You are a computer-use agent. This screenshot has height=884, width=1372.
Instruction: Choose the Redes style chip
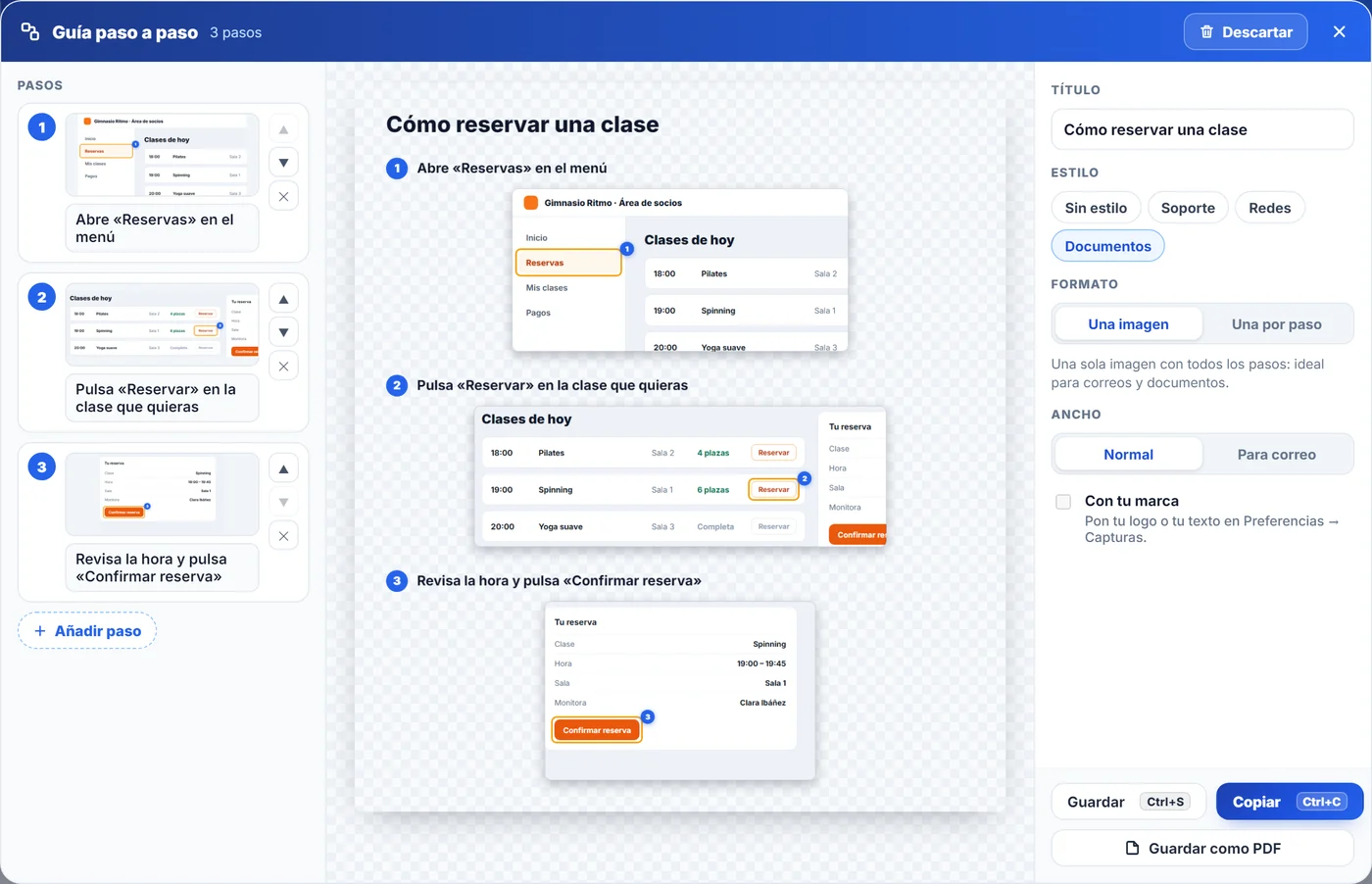1270,208
